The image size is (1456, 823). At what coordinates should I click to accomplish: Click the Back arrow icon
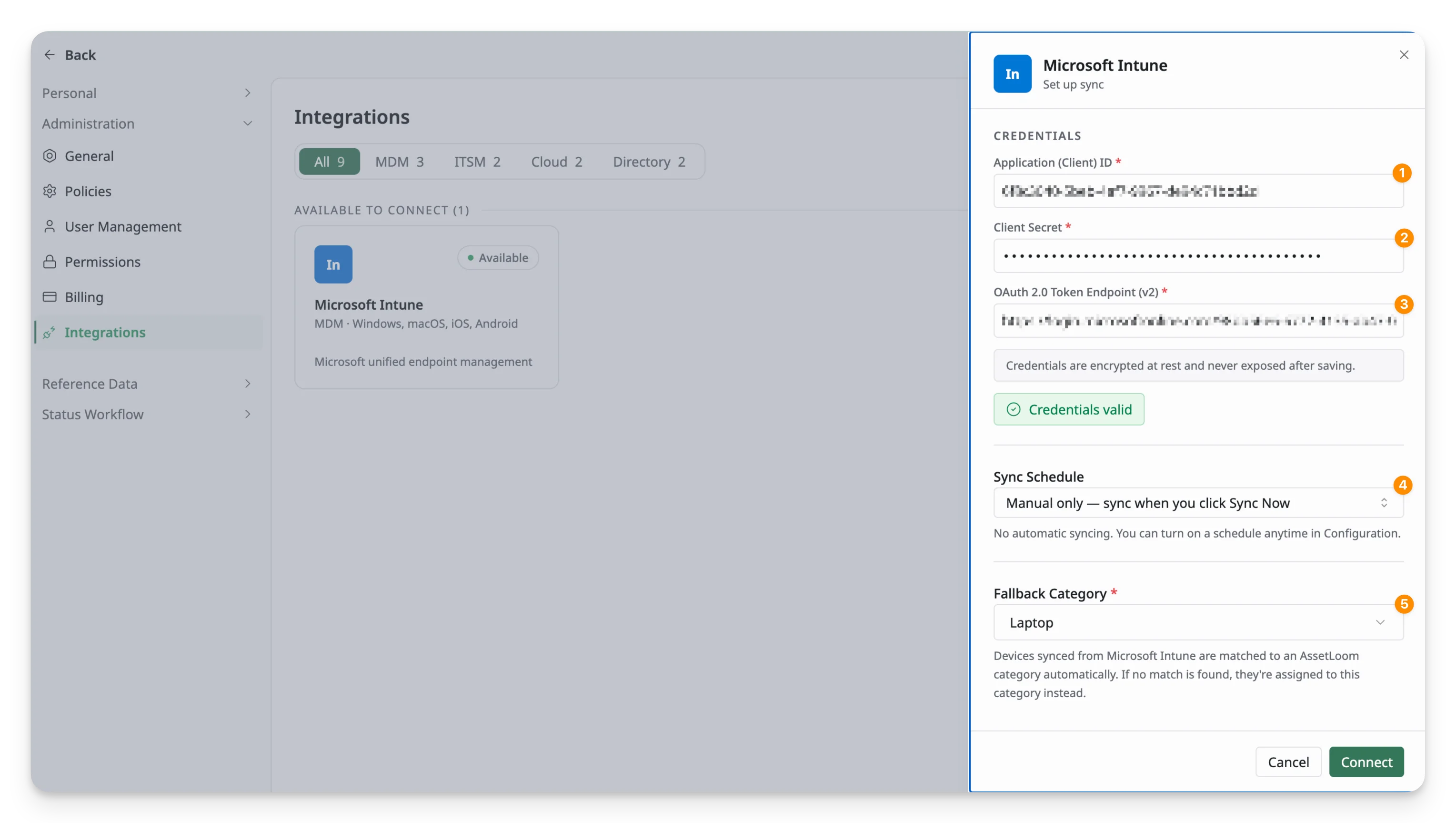click(x=50, y=55)
